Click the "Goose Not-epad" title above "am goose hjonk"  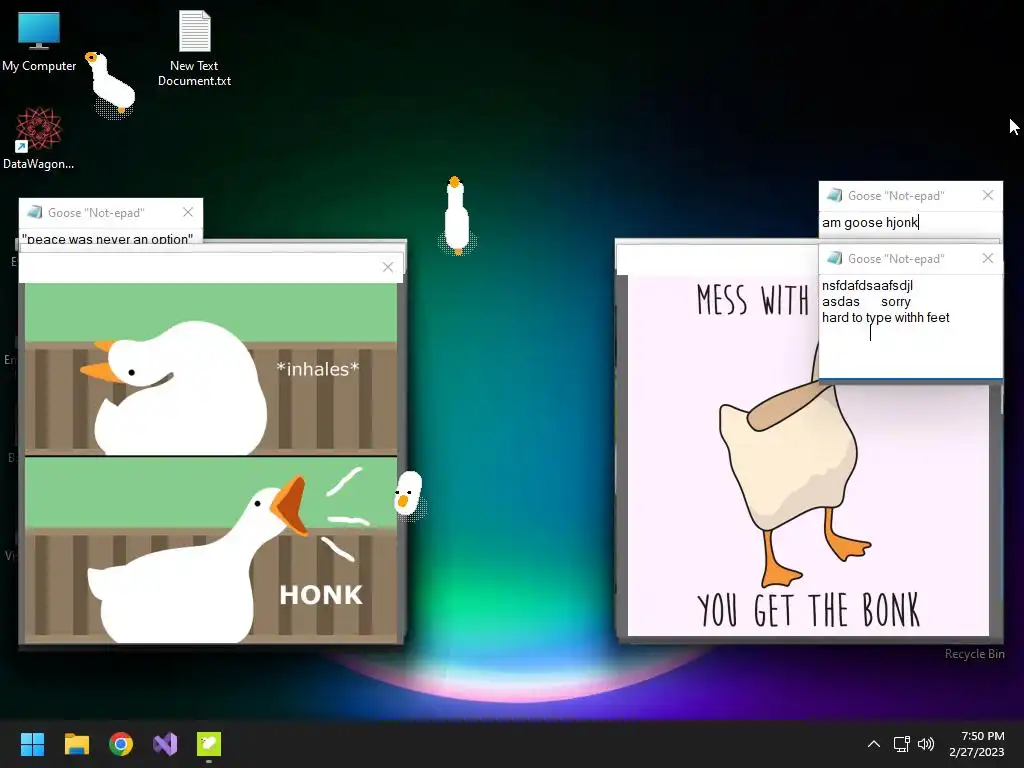click(x=896, y=196)
